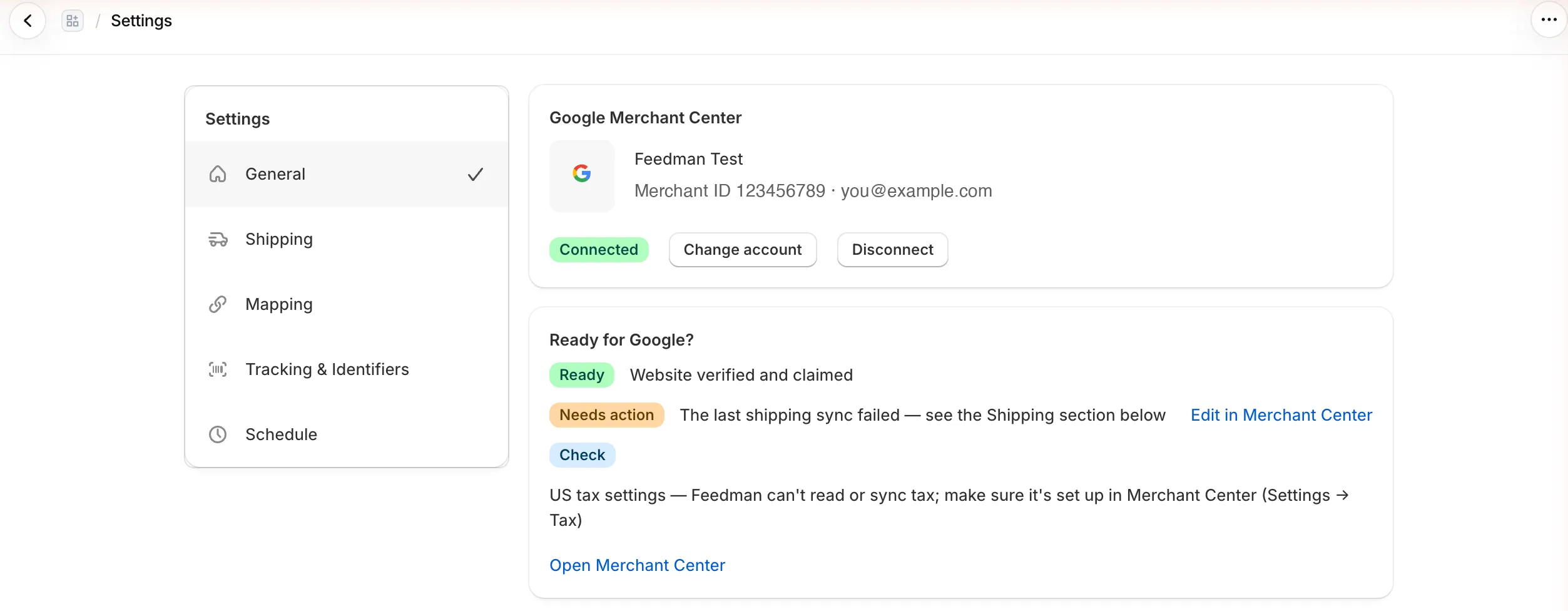
Task: Click the Schedule clock icon
Action: tap(218, 434)
